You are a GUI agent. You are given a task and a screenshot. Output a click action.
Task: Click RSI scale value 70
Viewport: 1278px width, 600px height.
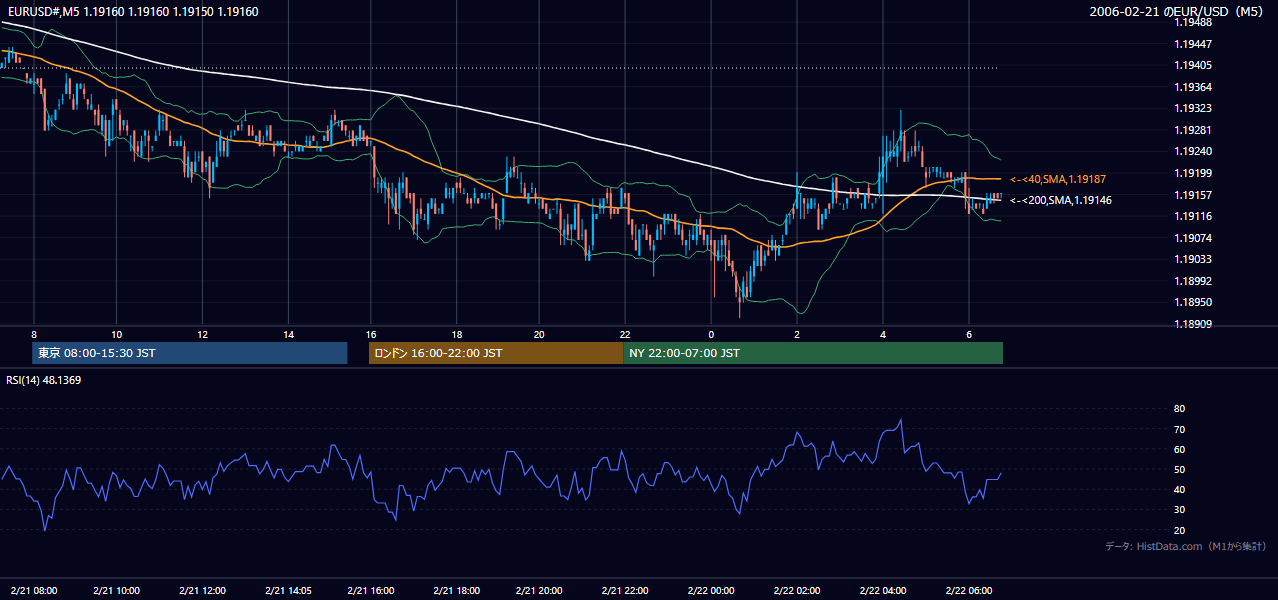[1179, 430]
